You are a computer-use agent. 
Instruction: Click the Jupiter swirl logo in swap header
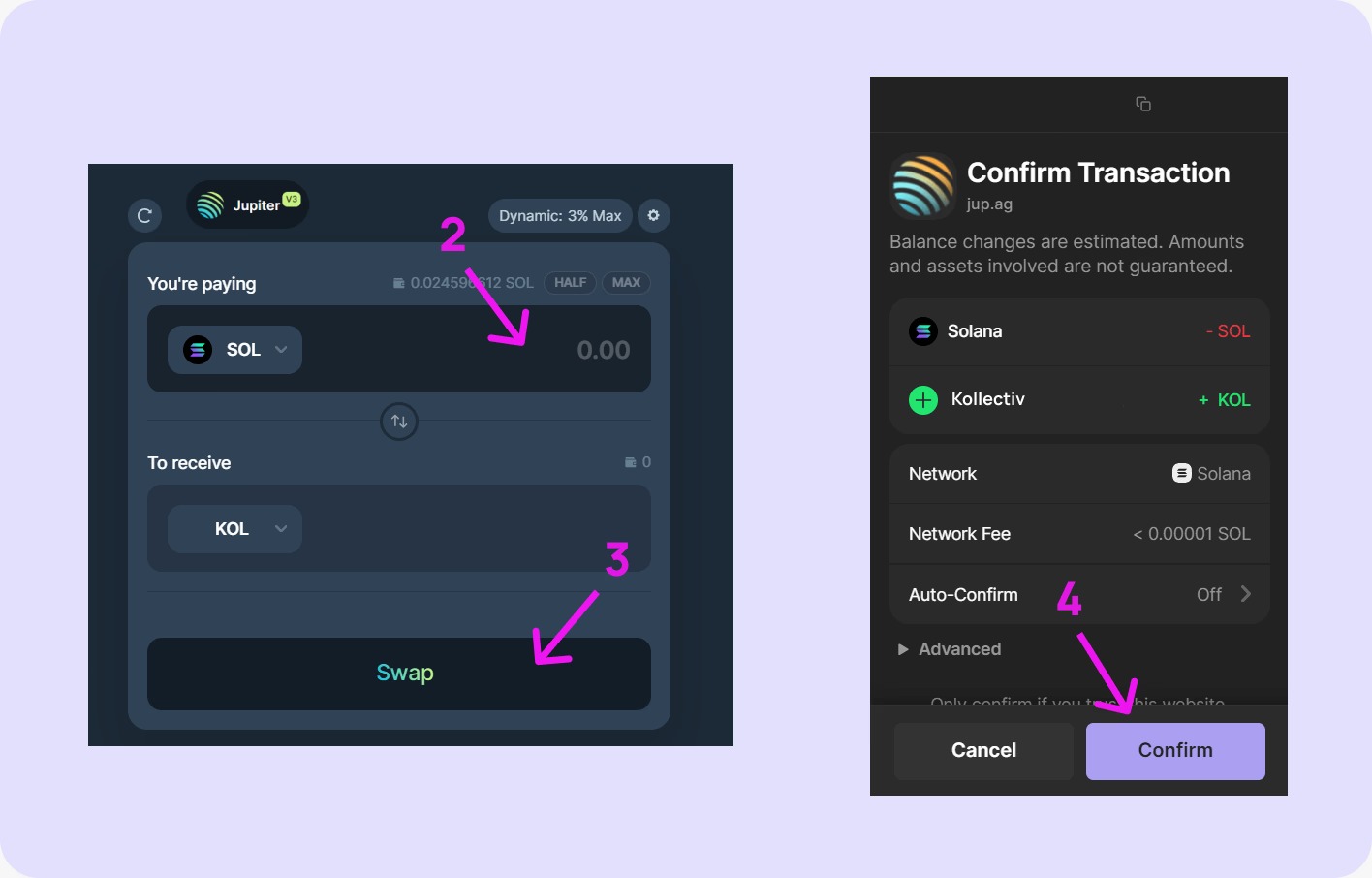pos(210,204)
